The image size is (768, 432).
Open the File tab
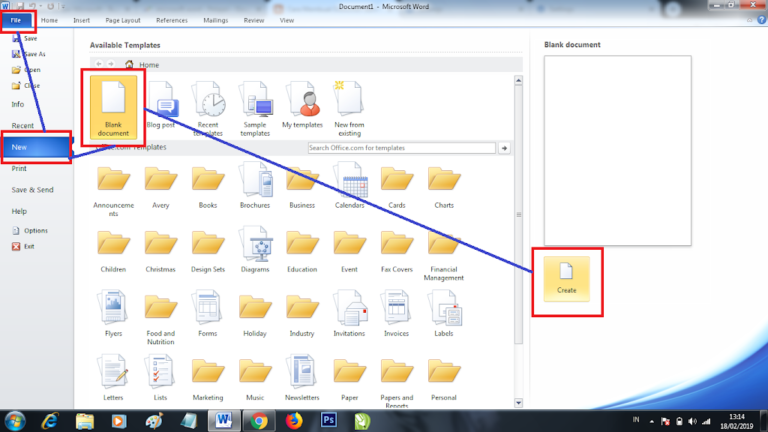tap(17, 19)
